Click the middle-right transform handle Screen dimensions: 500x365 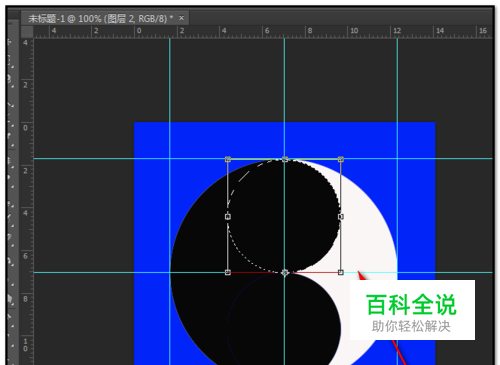(341, 217)
